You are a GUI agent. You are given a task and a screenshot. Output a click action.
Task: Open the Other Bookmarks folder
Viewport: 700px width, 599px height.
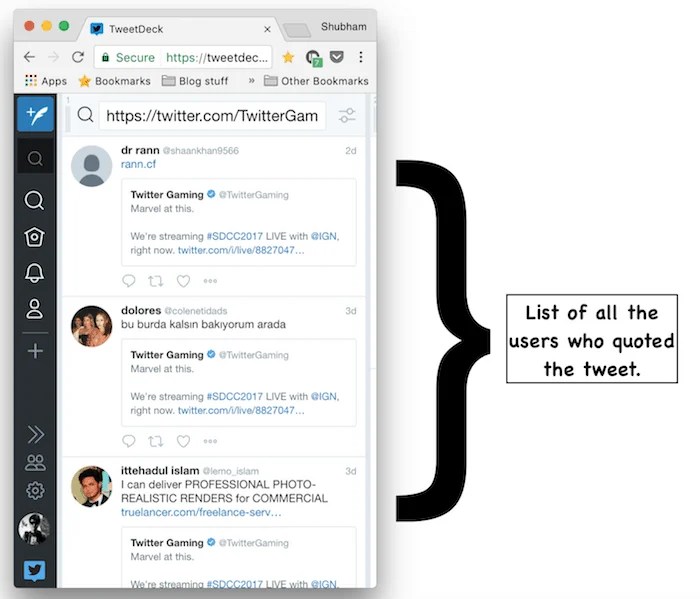click(316, 81)
